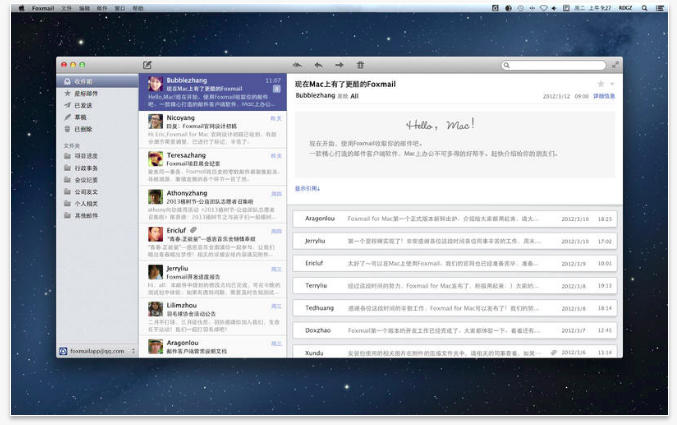Click sender name Bubblezhang in message header

tap(315, 95)
